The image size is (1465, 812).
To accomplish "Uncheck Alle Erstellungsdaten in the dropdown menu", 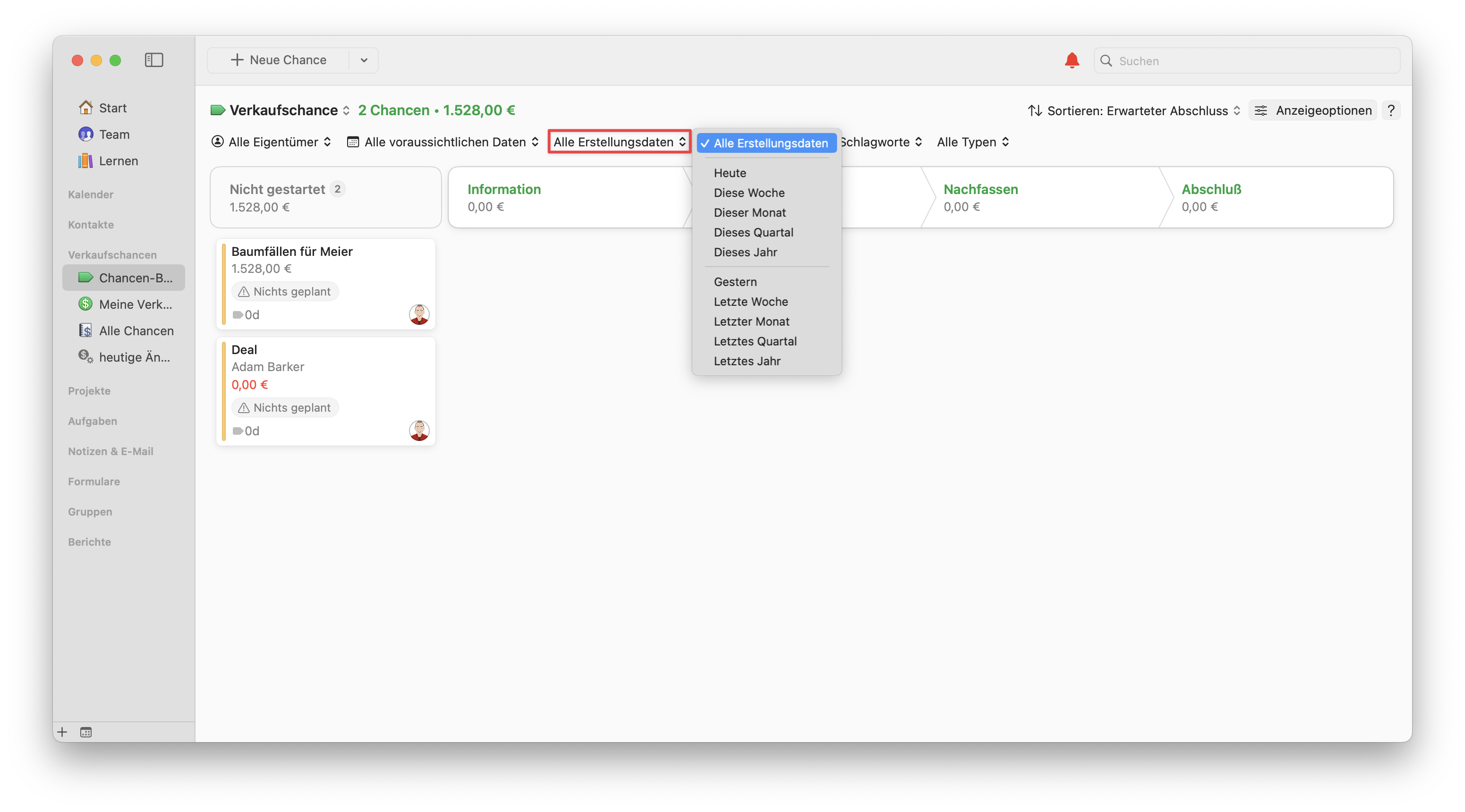I will coord(766,143).
